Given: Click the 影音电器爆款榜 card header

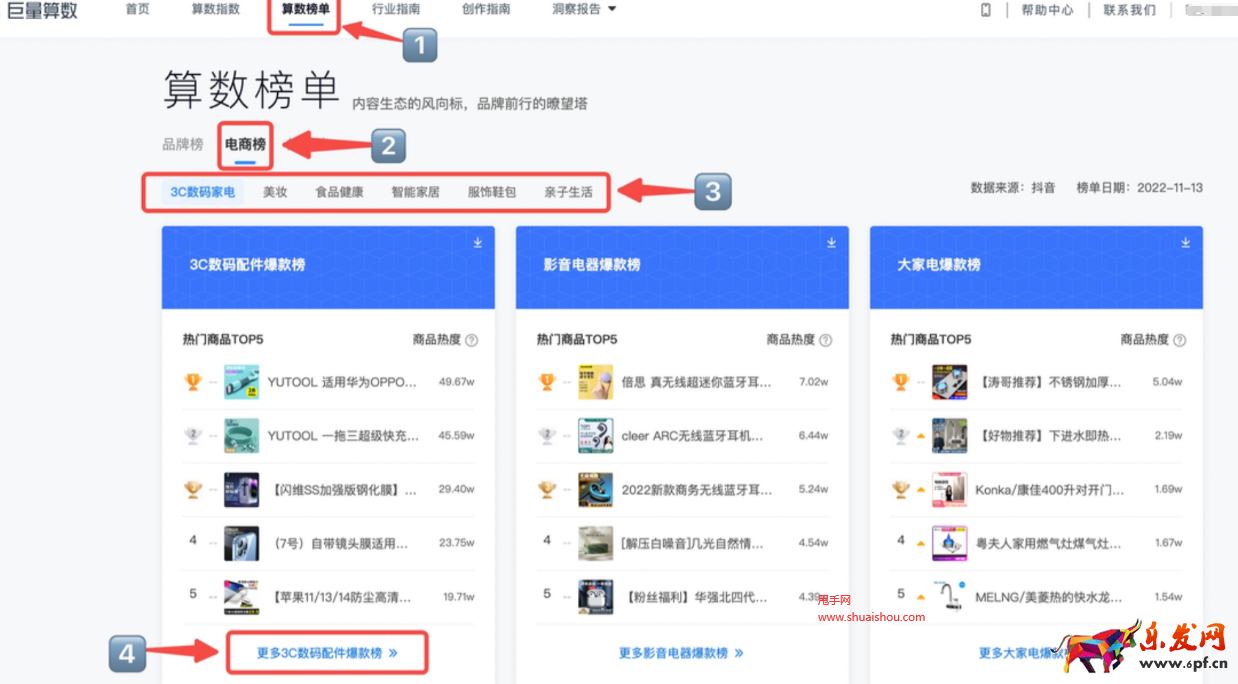Looking at the screenshot, I should pos(682,267).
